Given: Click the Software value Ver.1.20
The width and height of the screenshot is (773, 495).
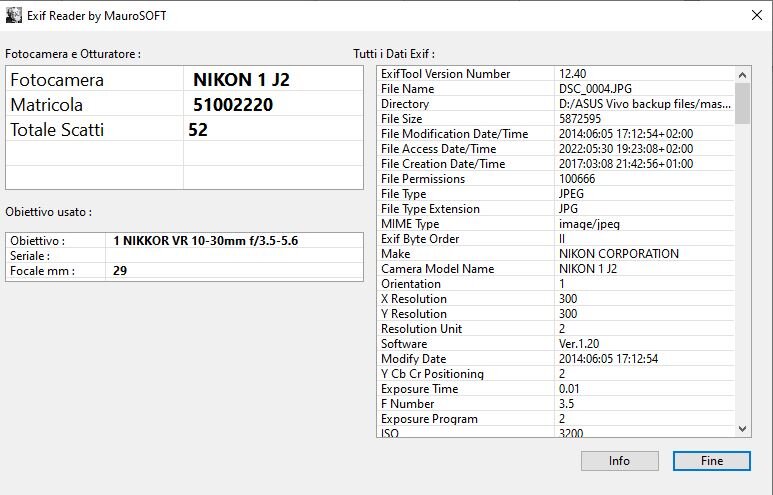Looking at the screenshot, I should pyautogui.click(x=579, y=344).
